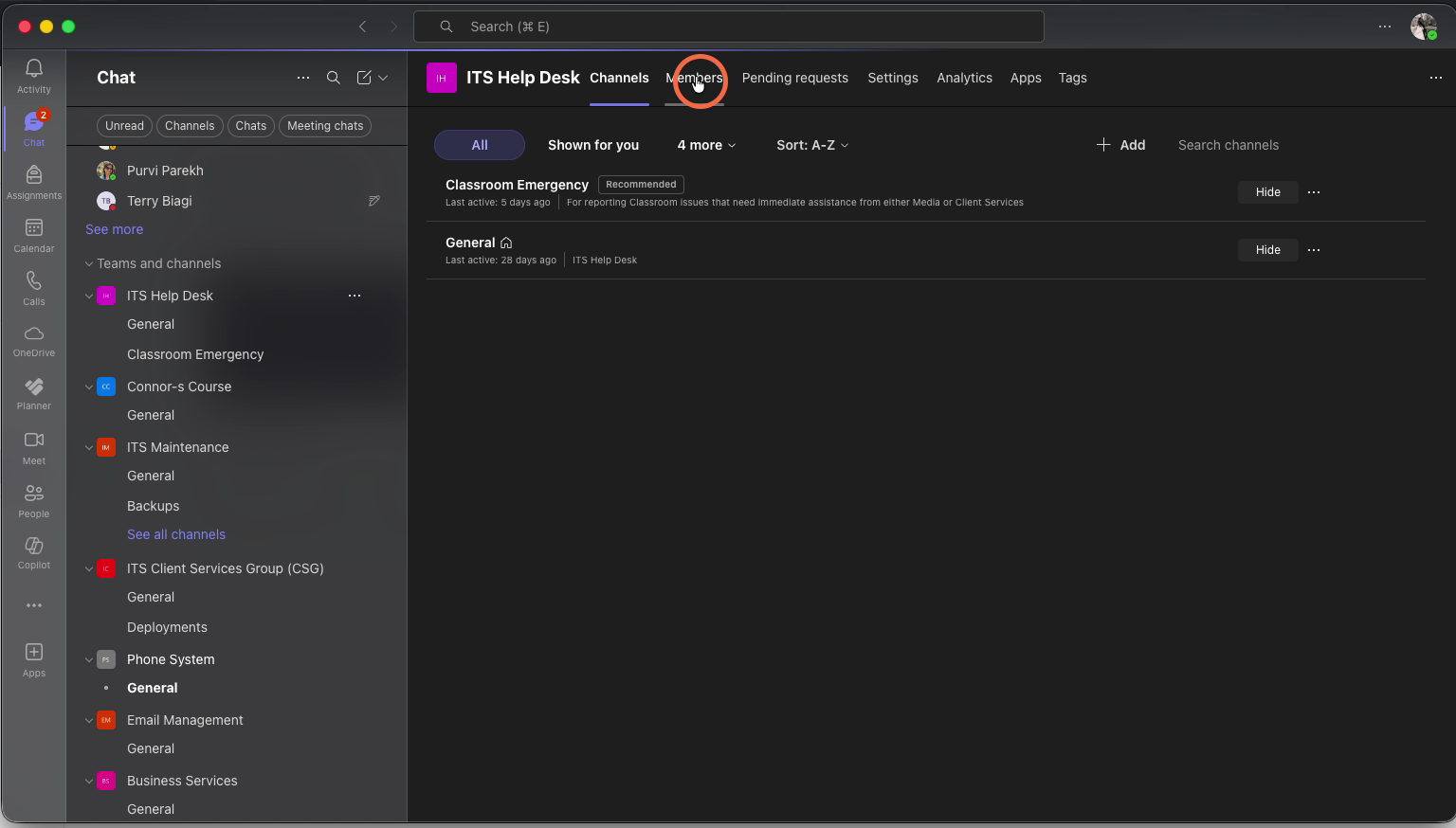Open ITS Help Desk team more options

[x=355, y=296]
